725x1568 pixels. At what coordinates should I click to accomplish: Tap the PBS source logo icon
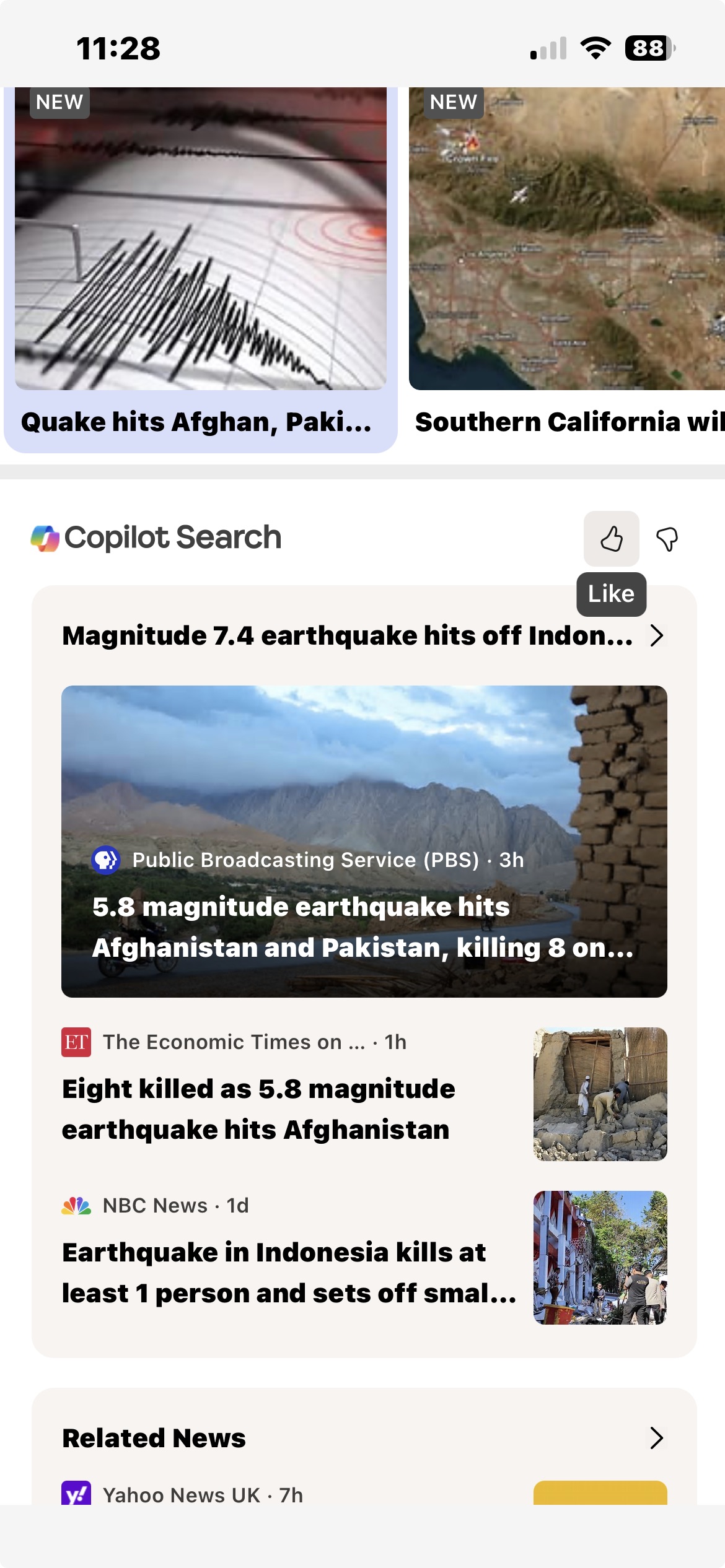pyautogui.click(x=106, y=860)
